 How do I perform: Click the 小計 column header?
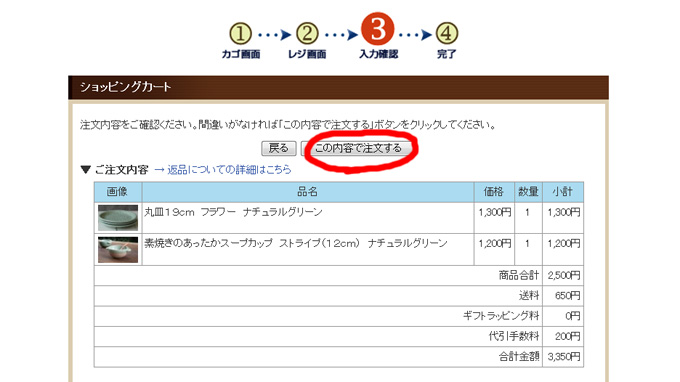pos(562,192)
